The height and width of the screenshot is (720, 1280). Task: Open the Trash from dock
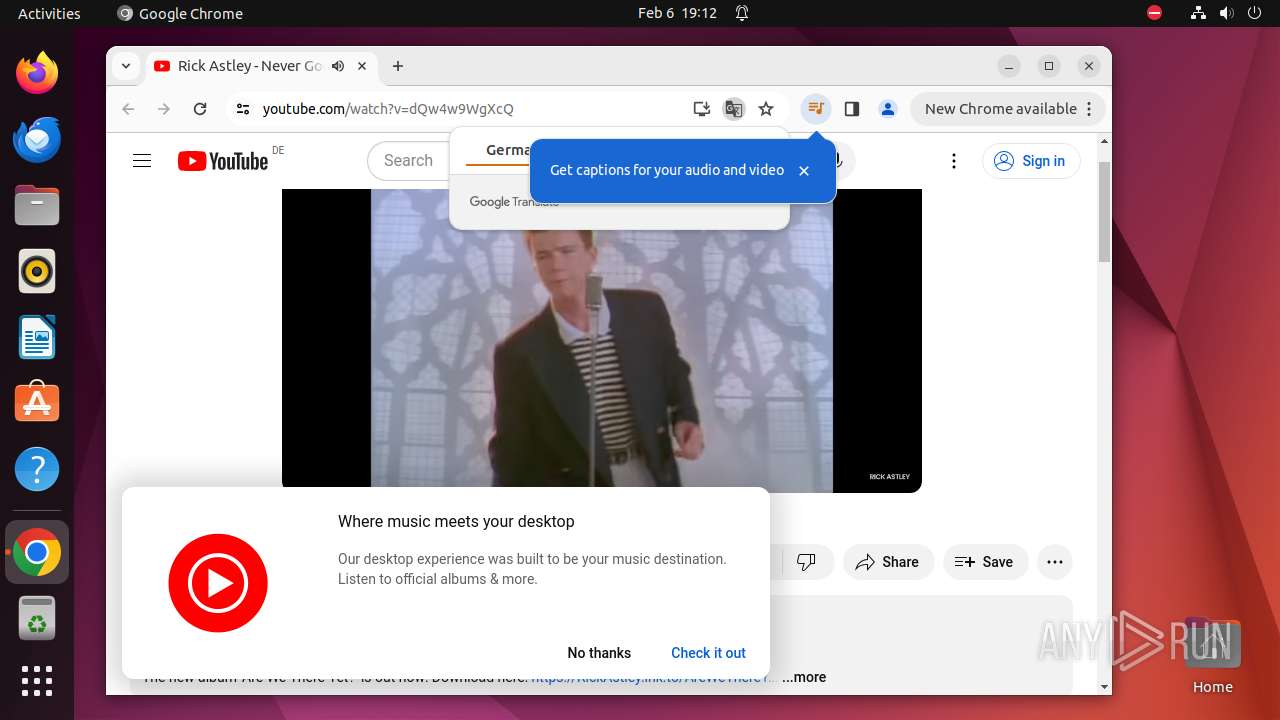37,618
